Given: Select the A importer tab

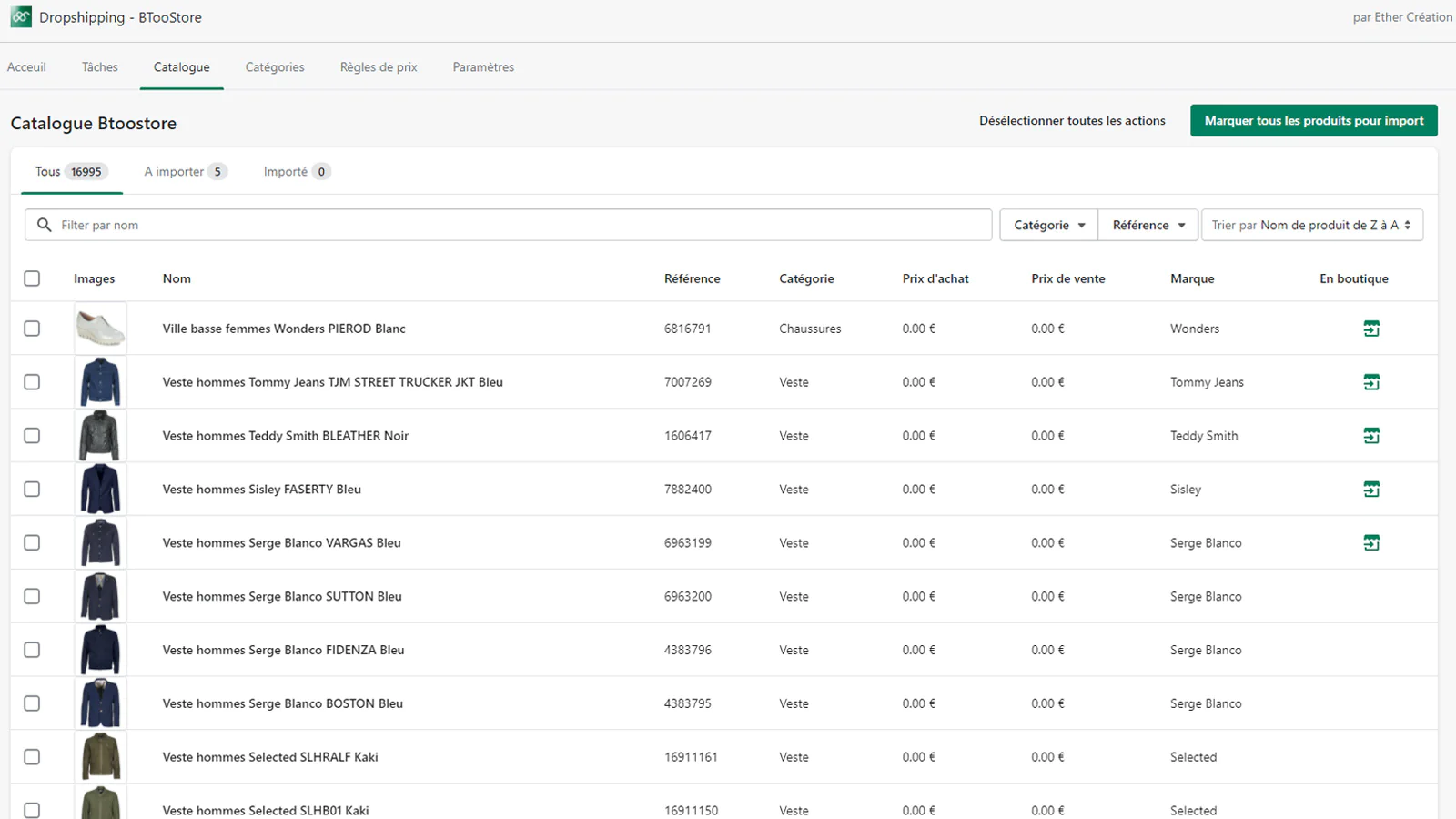Looking at the screenshot, I should [185, 172].
